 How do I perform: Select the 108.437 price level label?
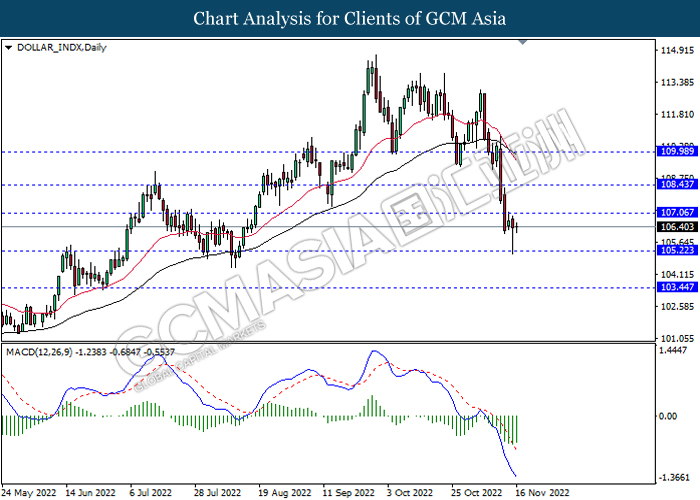click(677, 184)
